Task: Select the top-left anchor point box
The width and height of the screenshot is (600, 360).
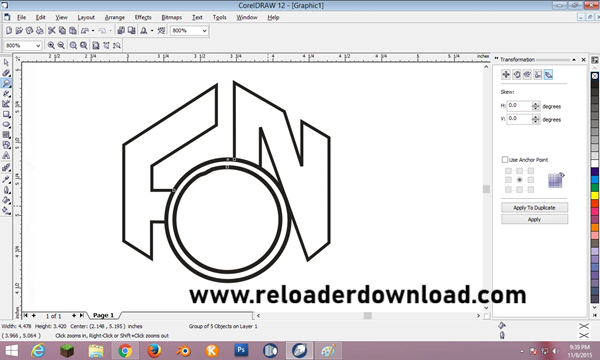Action: 508,171
